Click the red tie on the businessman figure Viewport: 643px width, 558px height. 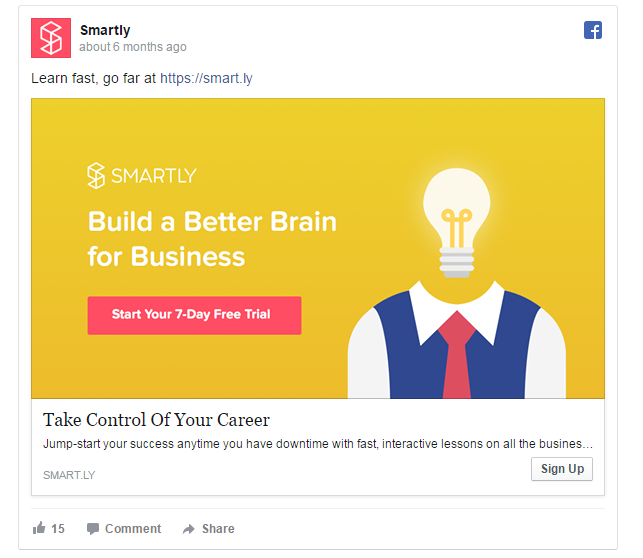click(457, 354)
